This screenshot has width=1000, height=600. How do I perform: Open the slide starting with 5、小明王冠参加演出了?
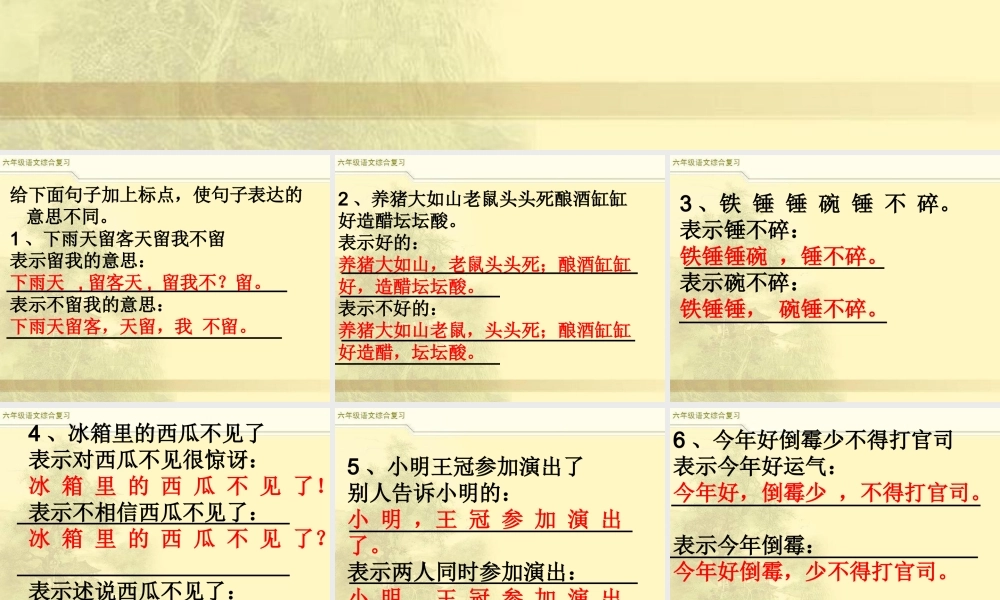click(499, 504)
